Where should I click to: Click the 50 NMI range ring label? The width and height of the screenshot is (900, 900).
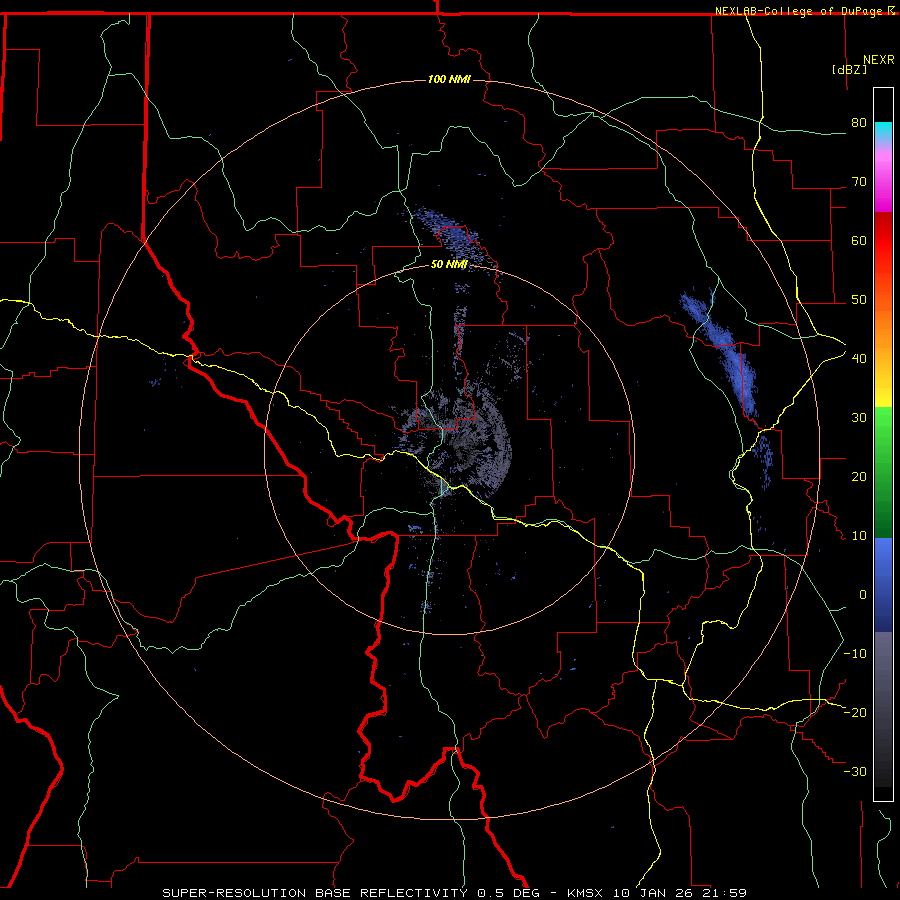coord(449,264)
